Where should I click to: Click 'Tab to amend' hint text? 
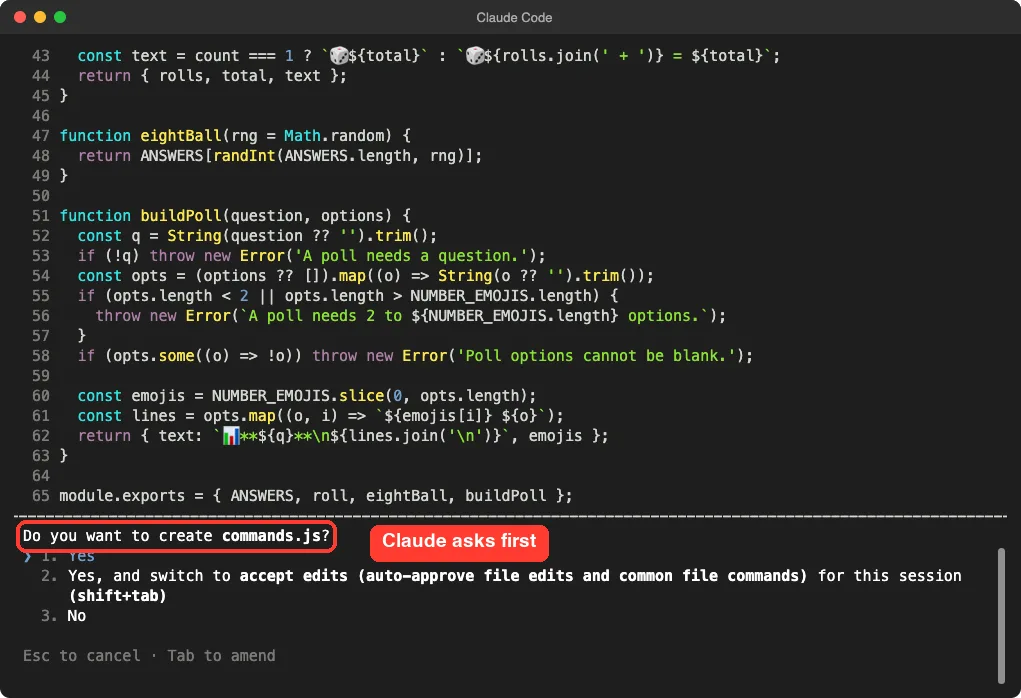[x=221, y=656]
